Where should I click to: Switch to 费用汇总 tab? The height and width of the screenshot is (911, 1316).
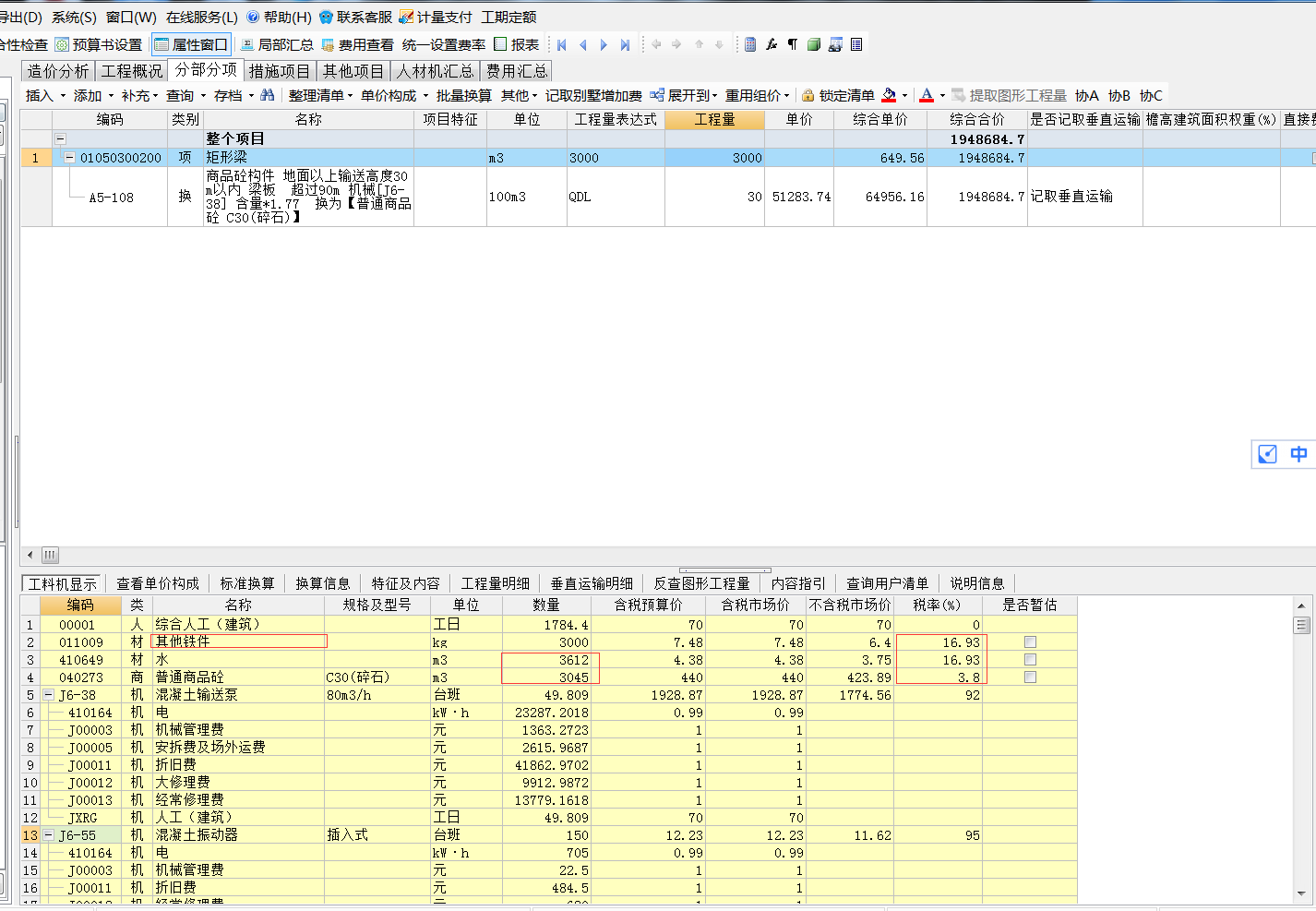click(517, 71)
